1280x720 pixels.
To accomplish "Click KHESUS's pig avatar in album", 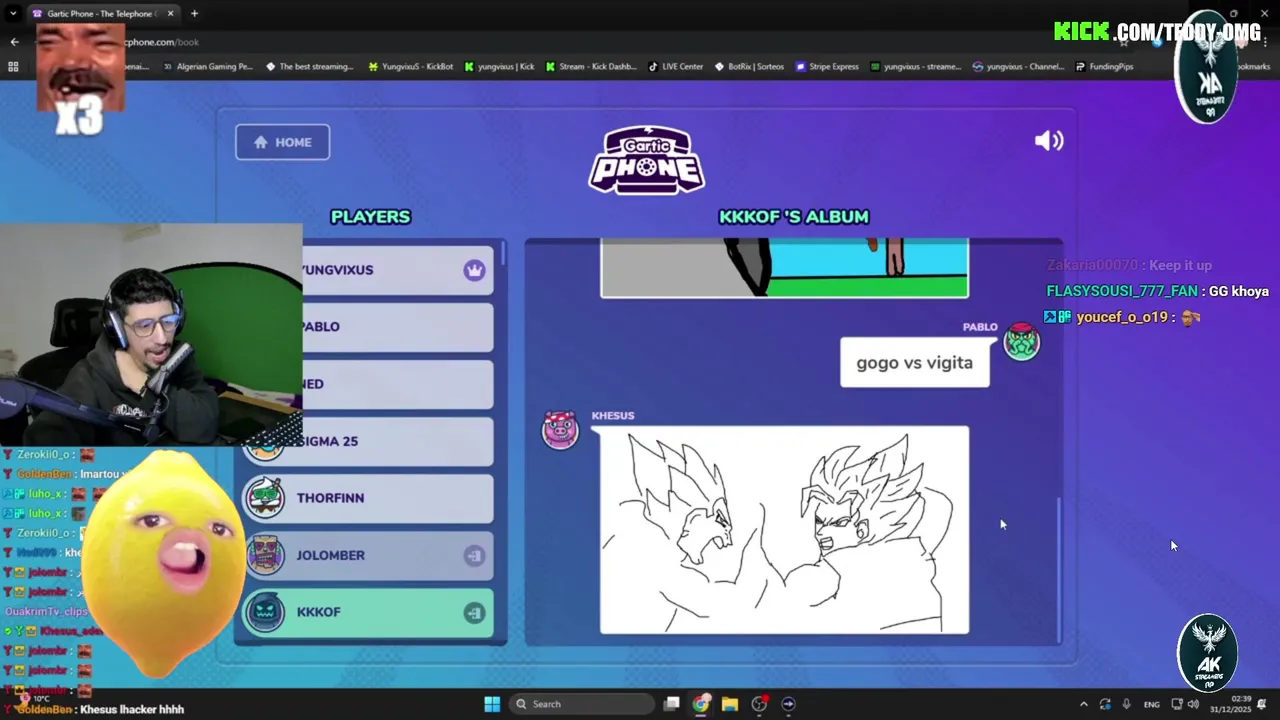I will coord(560,430).
